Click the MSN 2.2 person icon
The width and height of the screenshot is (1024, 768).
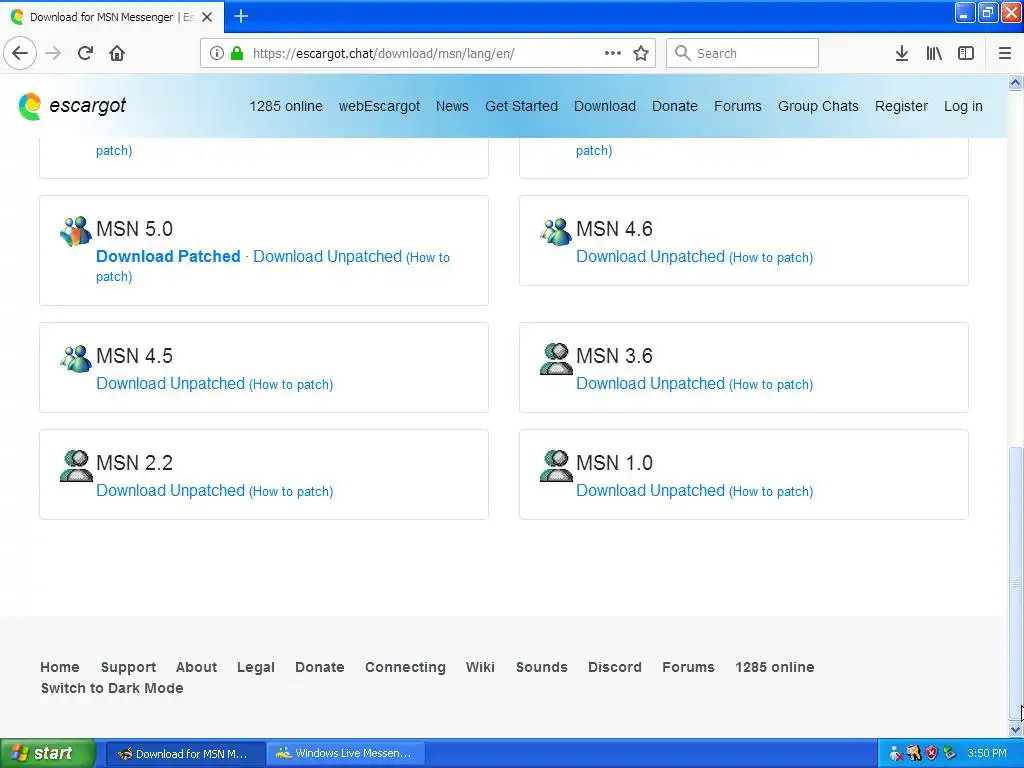[76, 465]
